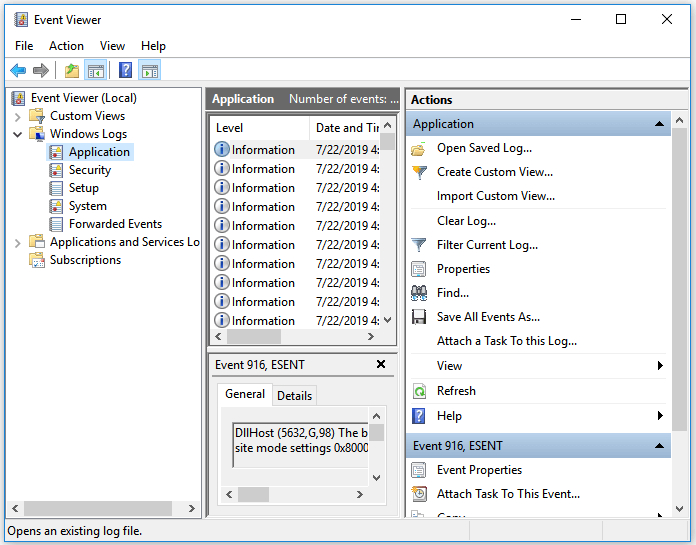Screen dimensions: 696x545
Task: Click Clear Log in Actions pane
Action: 466,221
